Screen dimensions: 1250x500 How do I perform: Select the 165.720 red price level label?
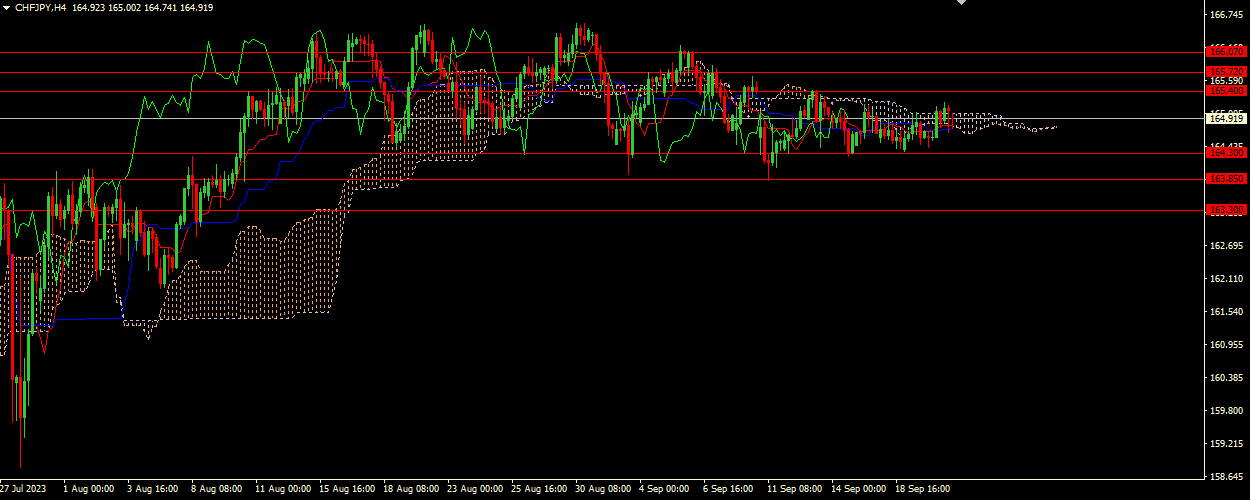coord(1226,72)
